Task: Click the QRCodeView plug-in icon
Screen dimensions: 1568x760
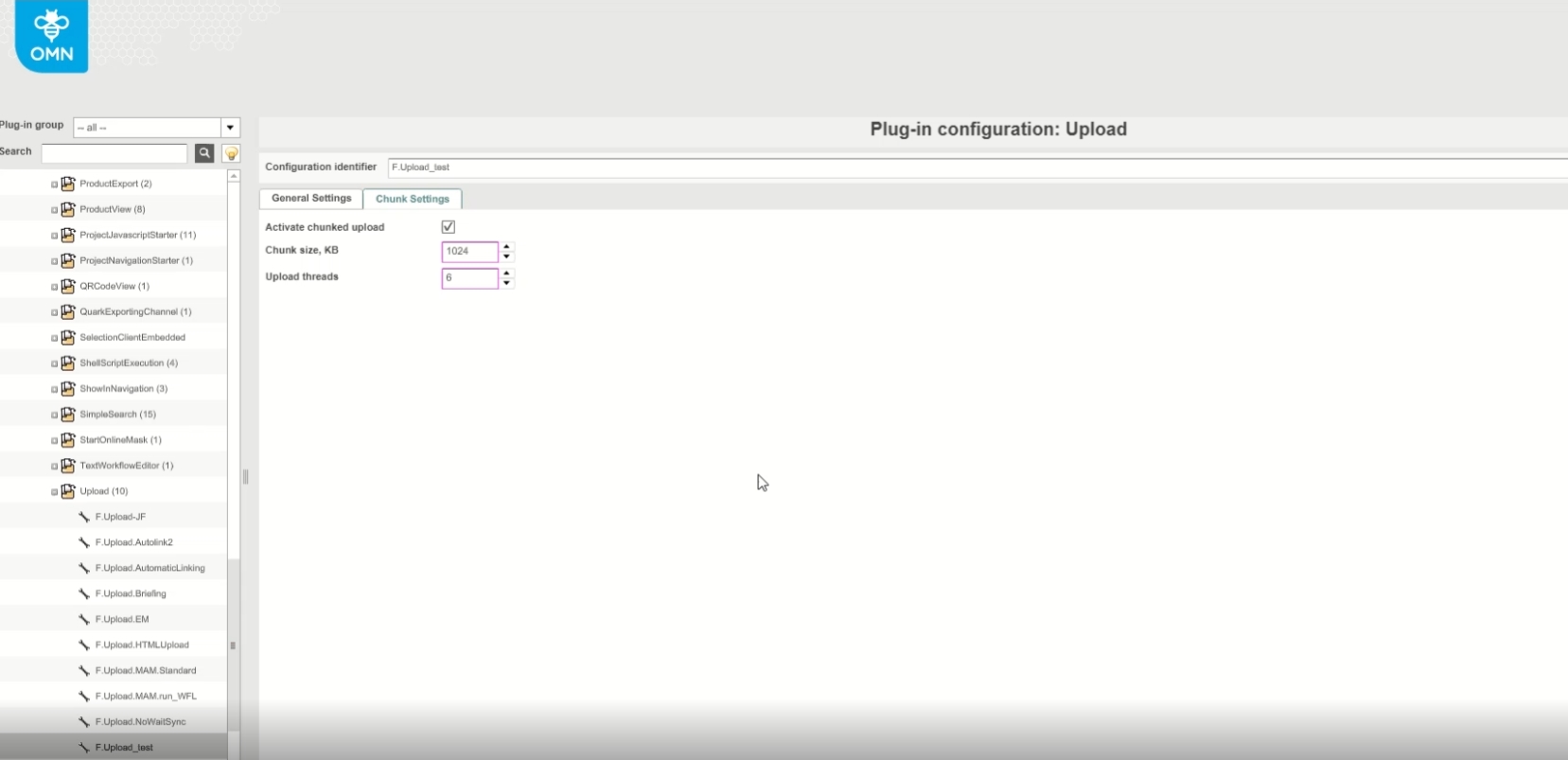Action: [x=68, y=286]
